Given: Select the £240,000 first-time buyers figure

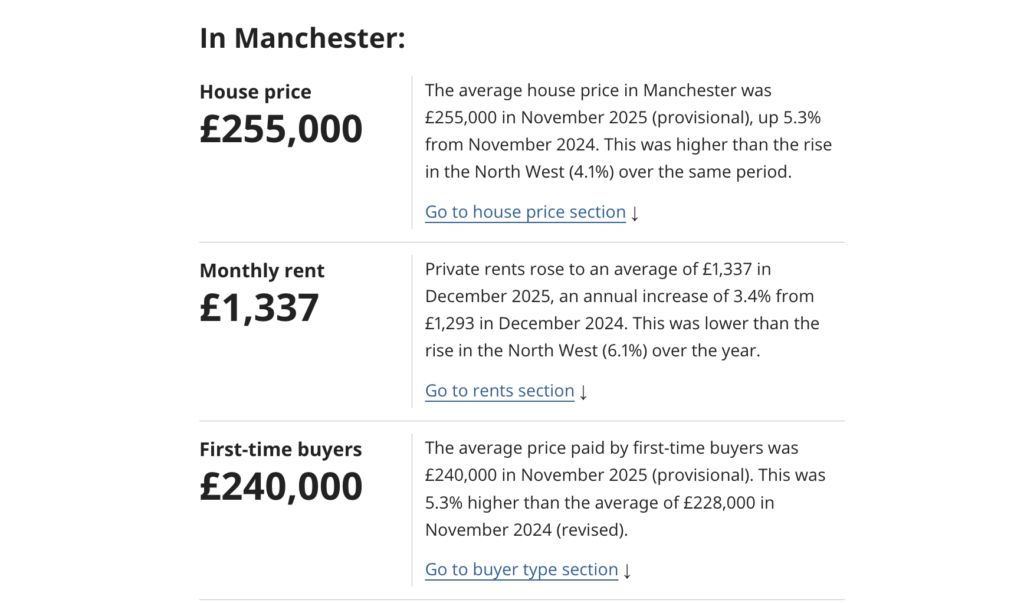Looking at the screenshot, I should tap(281, 486).
